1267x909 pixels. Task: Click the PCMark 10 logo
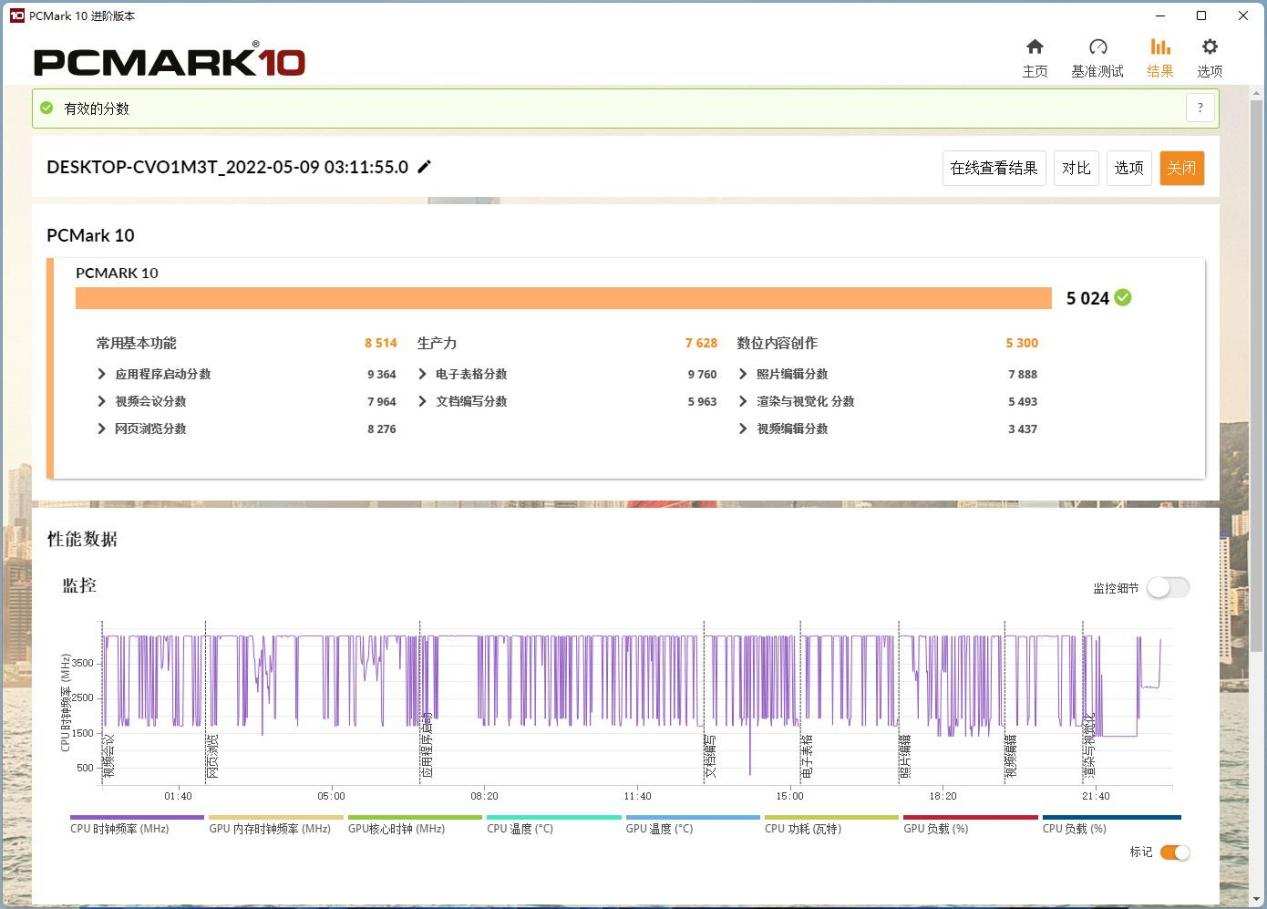[x=169, y=62]
